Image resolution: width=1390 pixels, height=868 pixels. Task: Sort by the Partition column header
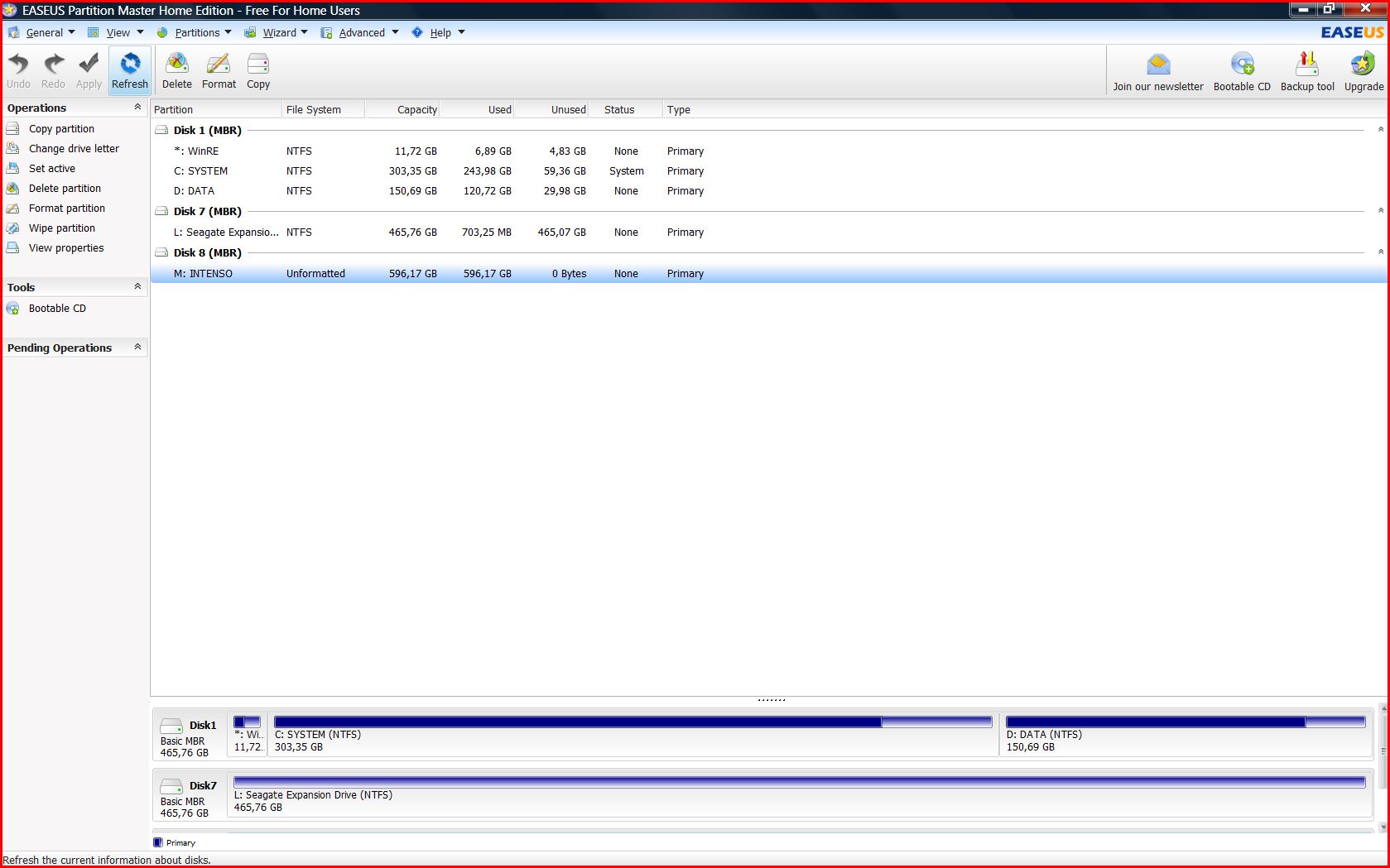pyautogui.click(x=216, y=109)
